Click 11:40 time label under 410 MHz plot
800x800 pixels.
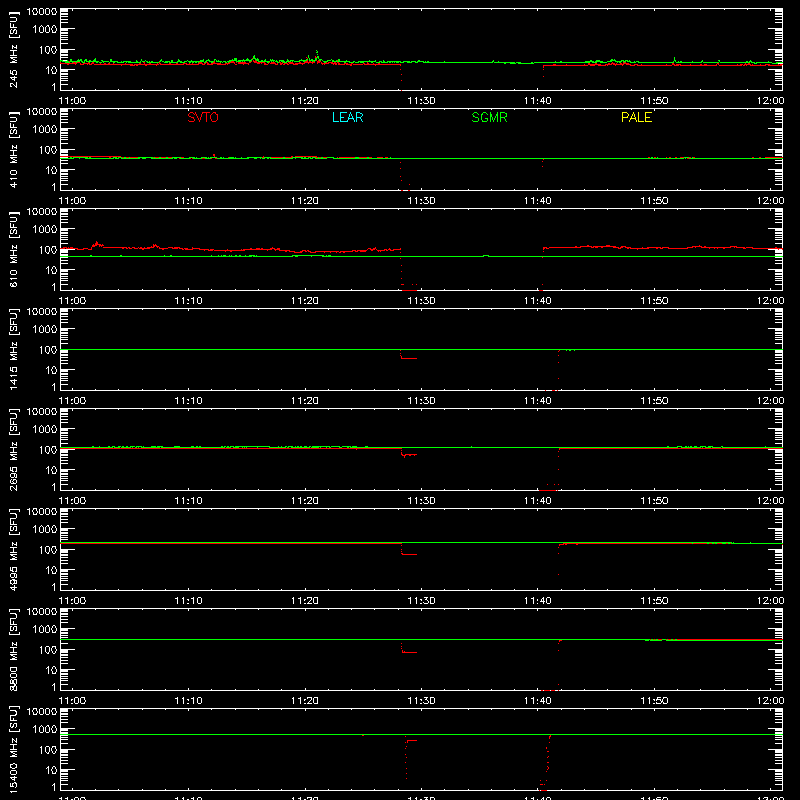click(x=538, y=201)
